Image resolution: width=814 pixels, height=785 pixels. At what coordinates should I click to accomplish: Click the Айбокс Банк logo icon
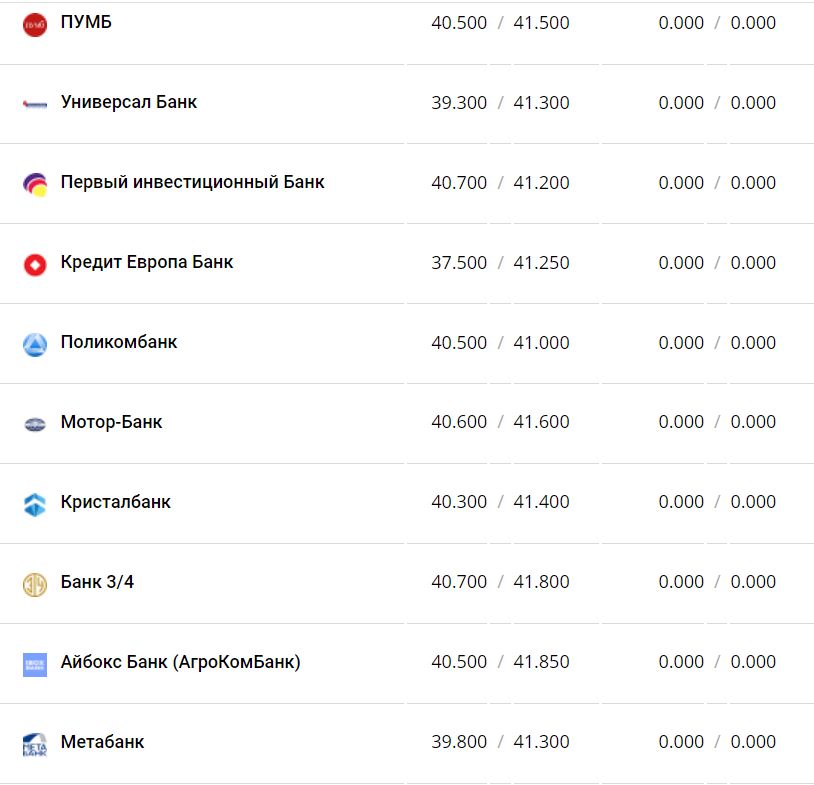click(35, 664)
